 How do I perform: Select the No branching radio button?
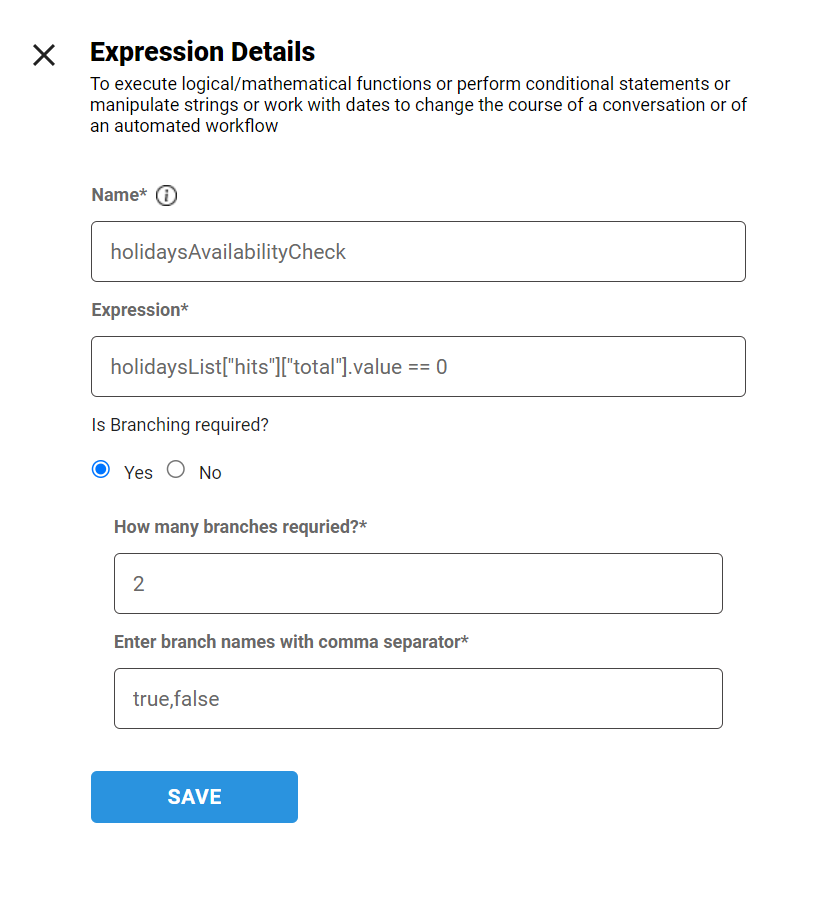[x=176, y=470]
